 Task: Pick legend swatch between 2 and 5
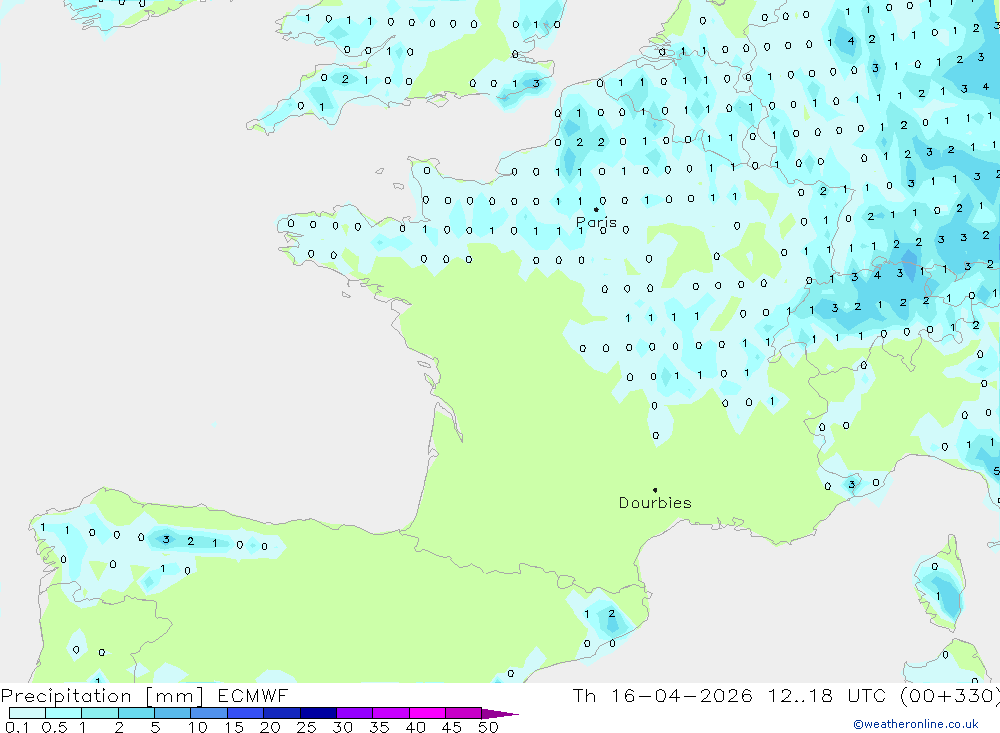pos(136,713)
